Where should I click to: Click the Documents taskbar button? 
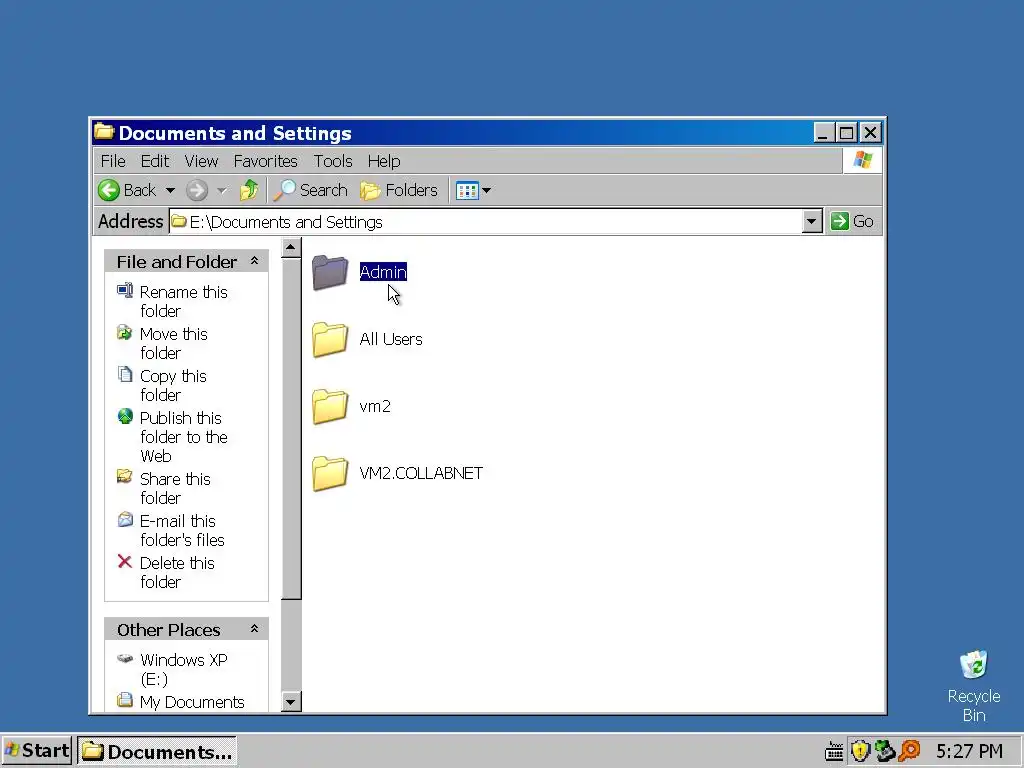(x=157, y=751)
